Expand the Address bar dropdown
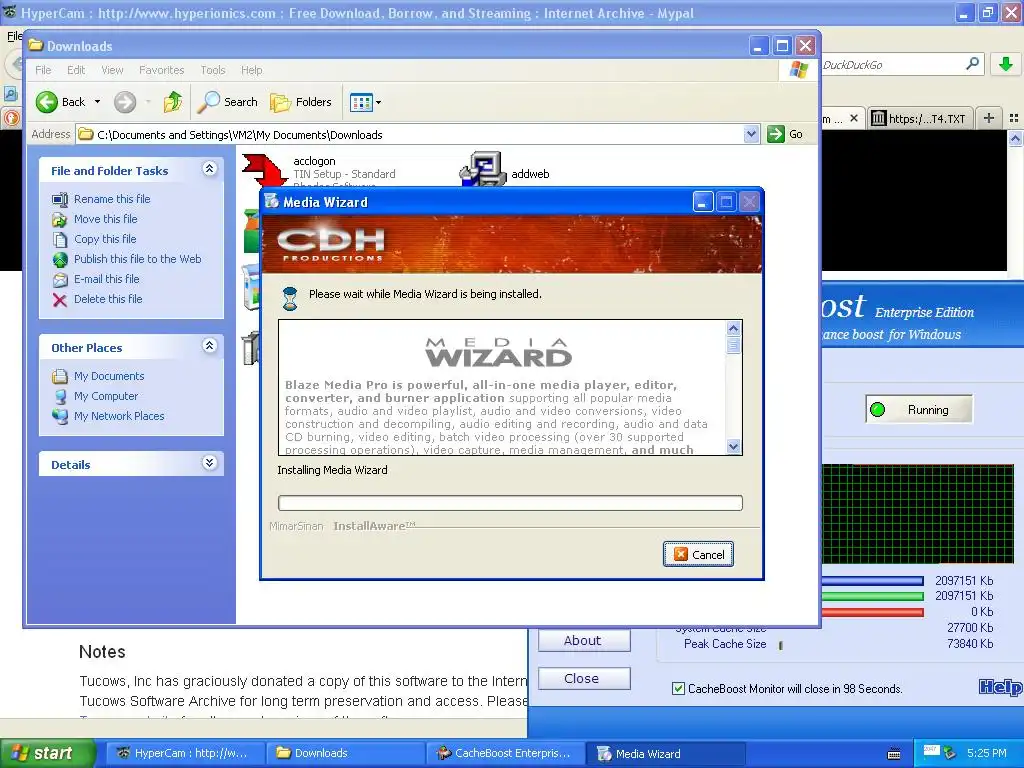Image resolution: width=1024 pixels, height=768 pixels. tap(751, 134)
